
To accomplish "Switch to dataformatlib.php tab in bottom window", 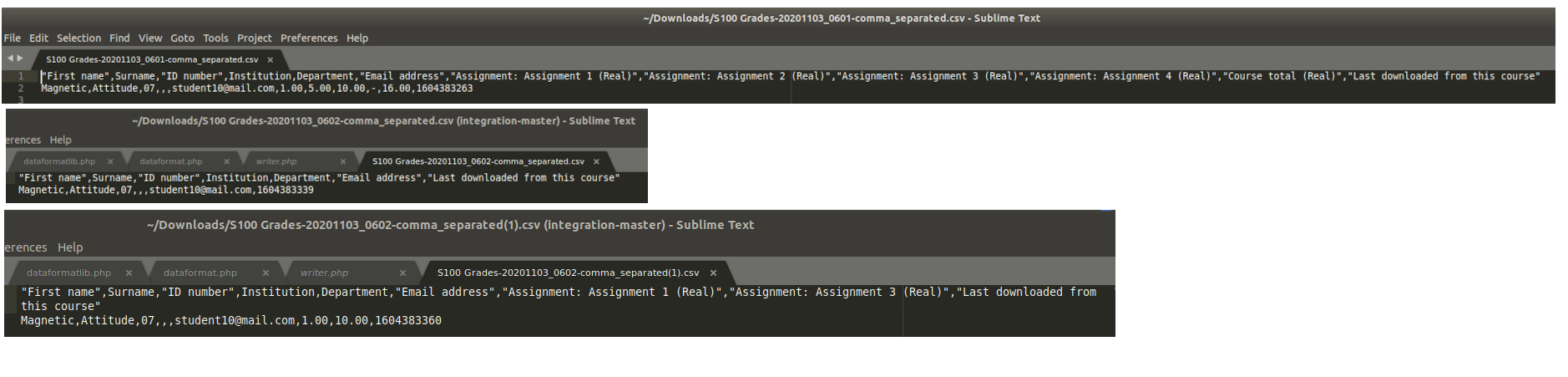I will coord(68,273).
